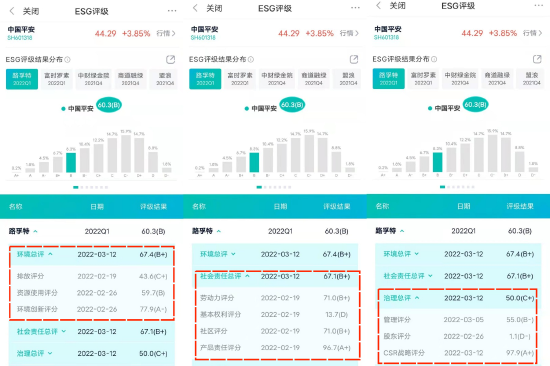The width and height of the screenshot is (550, 366).
Task: Click the active page dot under the left panel chart
Action: (75, 187)
